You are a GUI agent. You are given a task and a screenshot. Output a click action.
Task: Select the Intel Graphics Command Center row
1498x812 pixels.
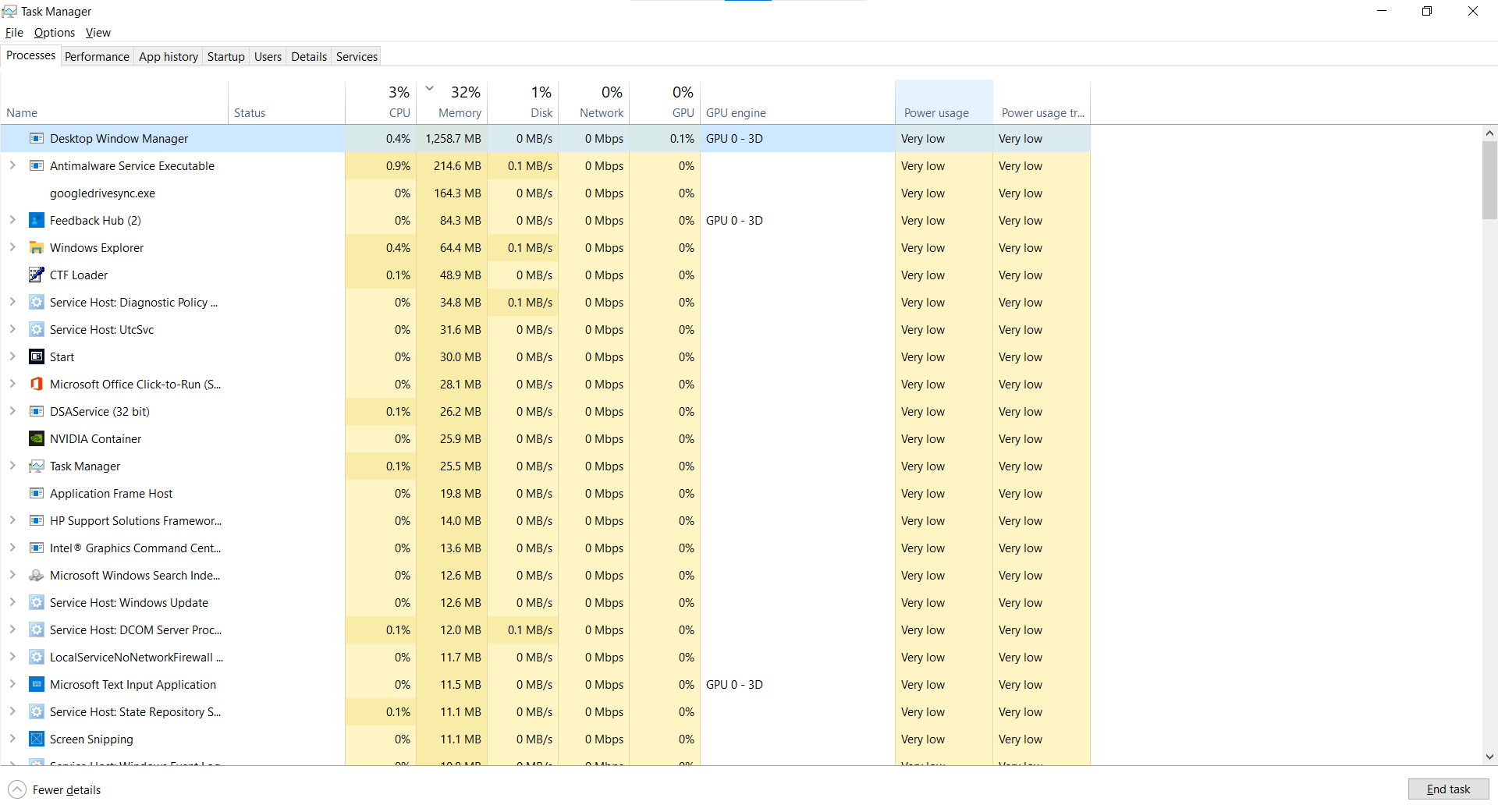(545, 548)
